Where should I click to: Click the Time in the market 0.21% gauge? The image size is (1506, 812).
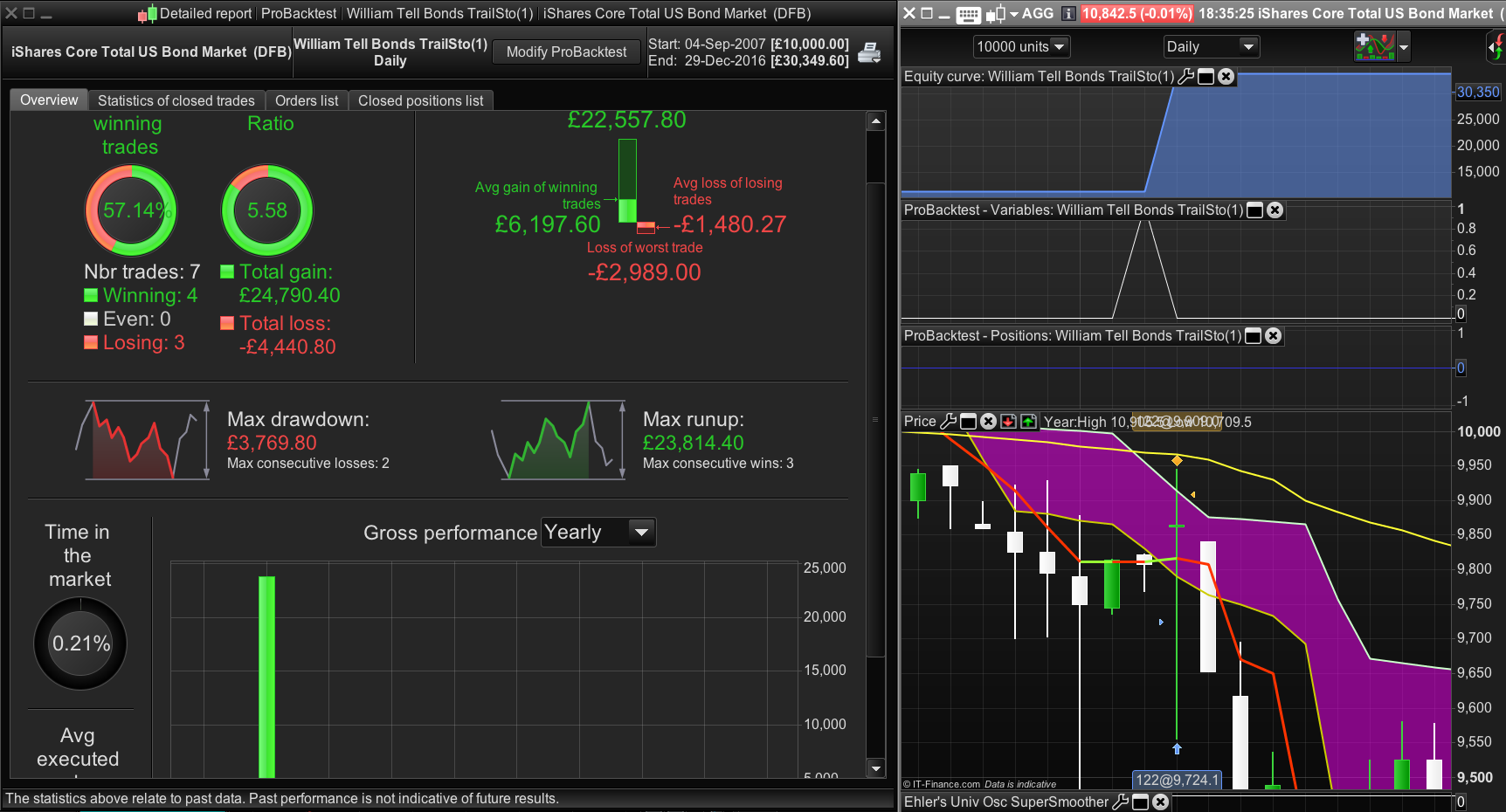click(x=80, y=643)
